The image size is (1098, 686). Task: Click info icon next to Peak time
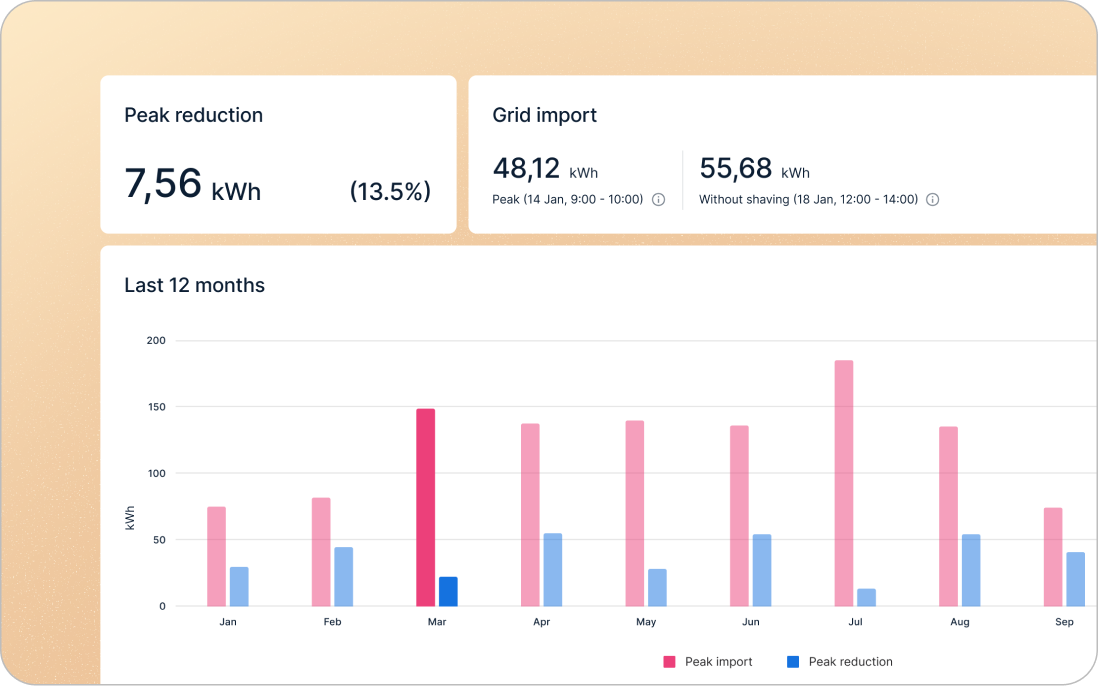tap(658, 199)
